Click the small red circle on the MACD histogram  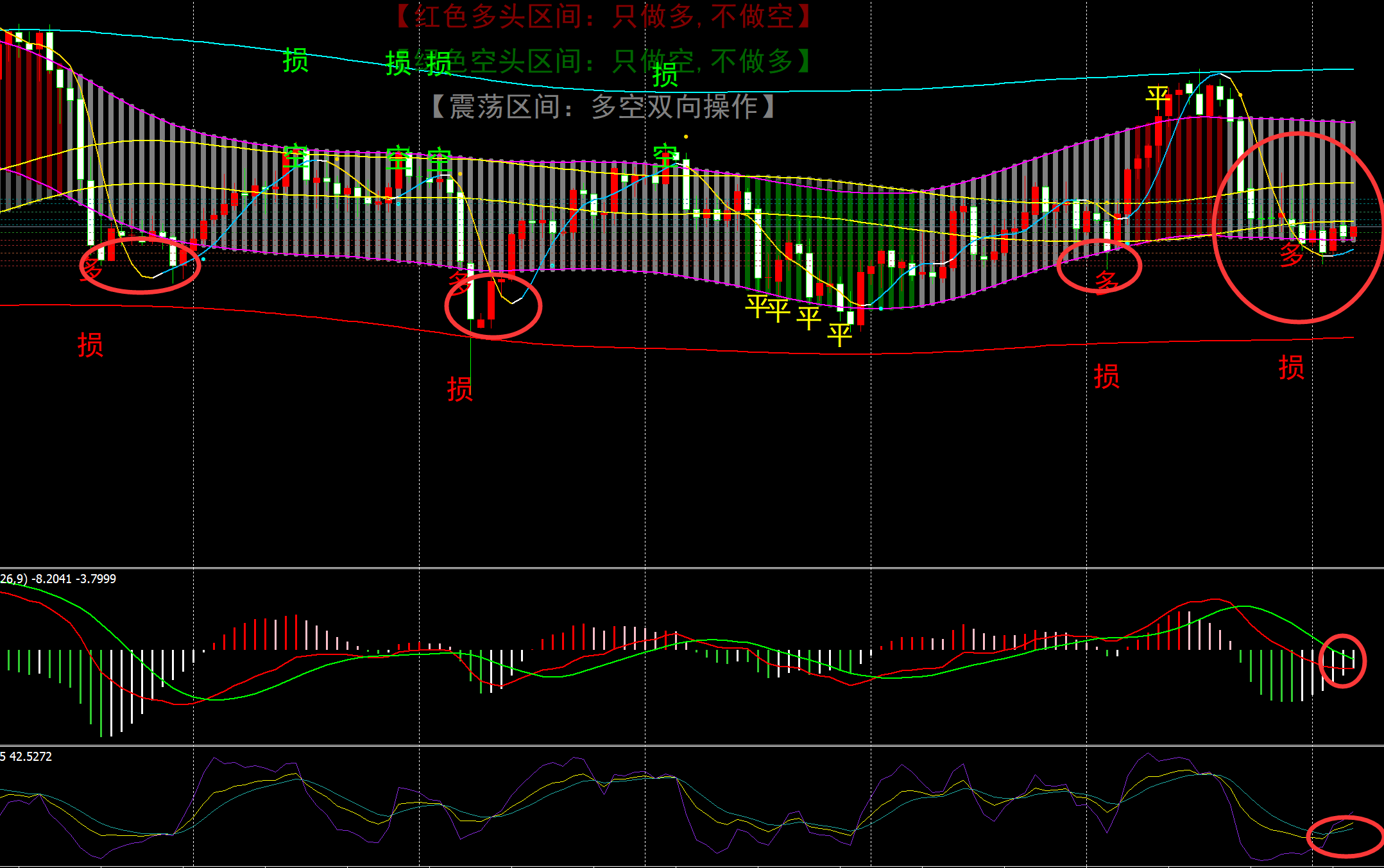pos(1342,661)
